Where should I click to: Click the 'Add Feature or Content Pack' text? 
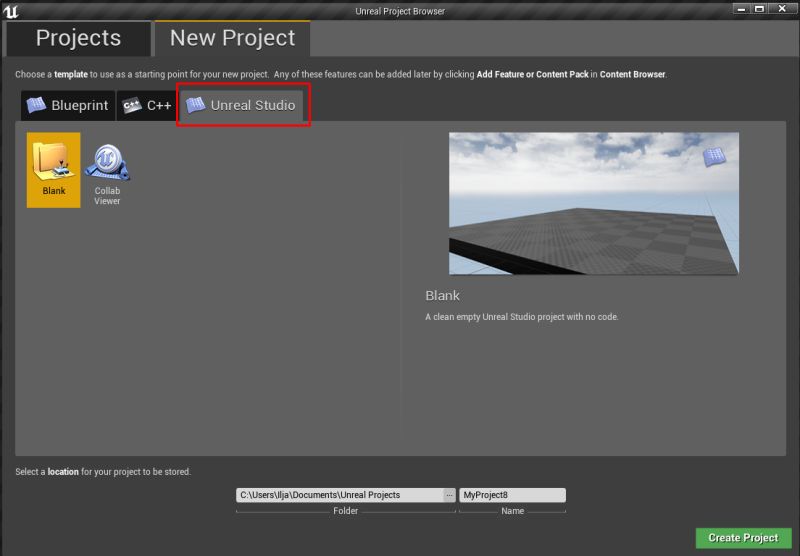(x=532, y=74)
